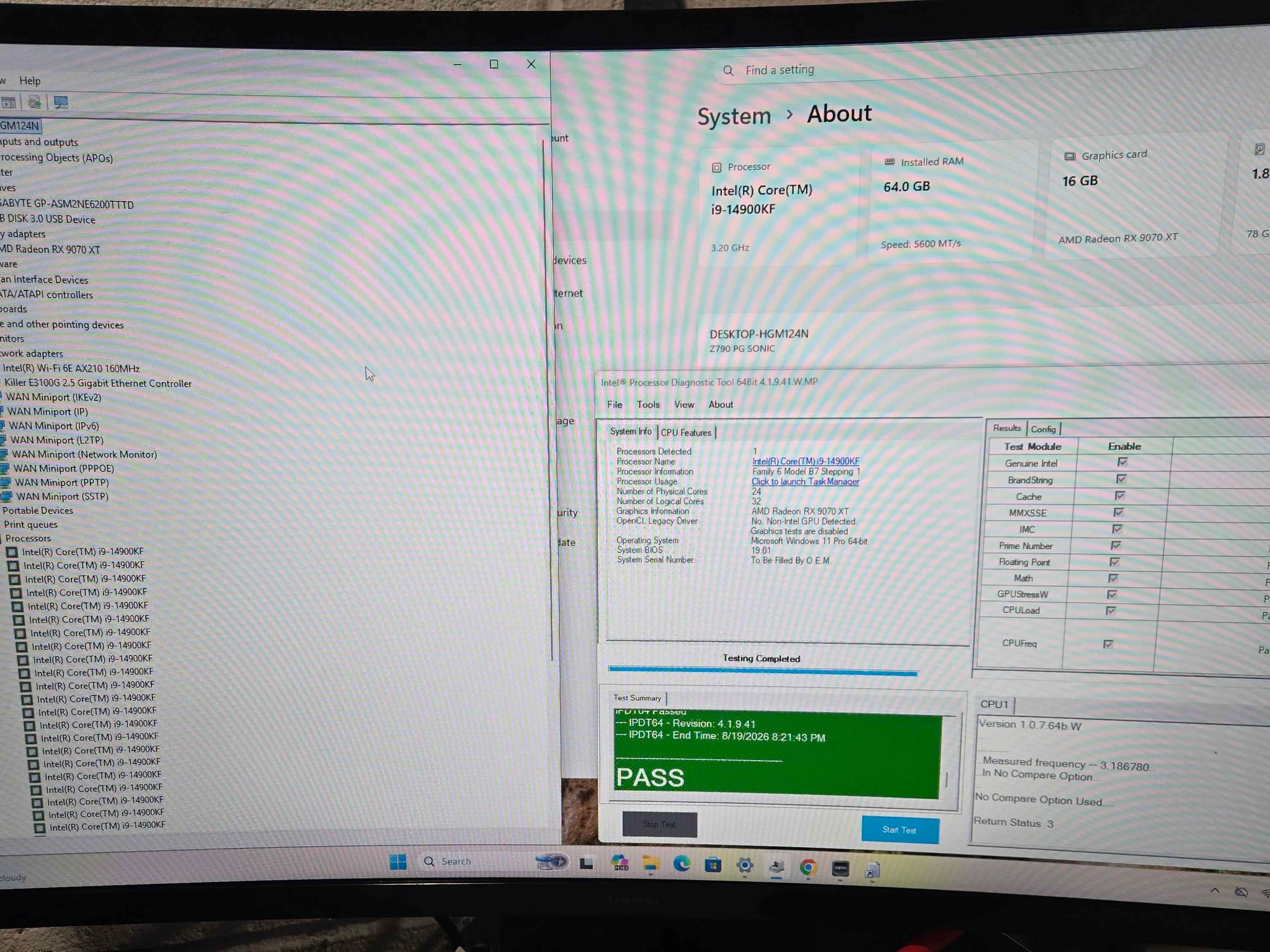Click the Installed RAM icon in Settings
The height and width of the screenshot is (952, 1270).
889,162
